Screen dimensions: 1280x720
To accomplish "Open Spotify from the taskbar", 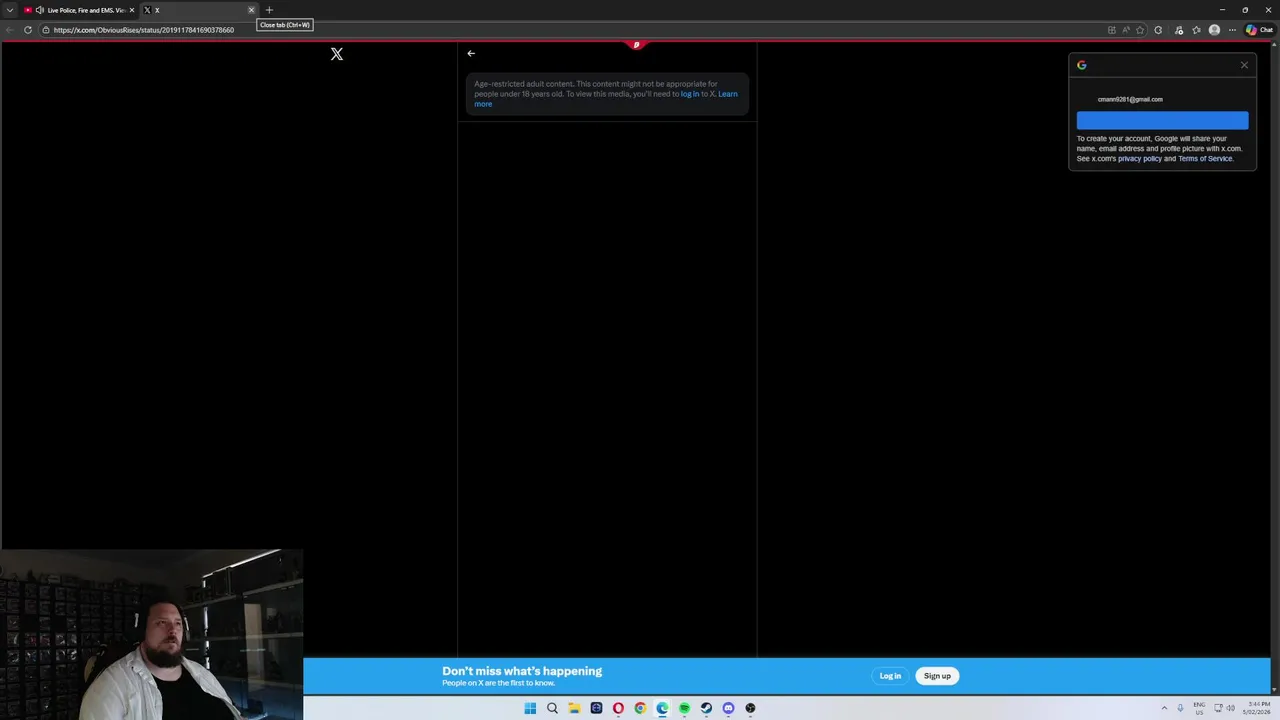I will click(684, 708).
